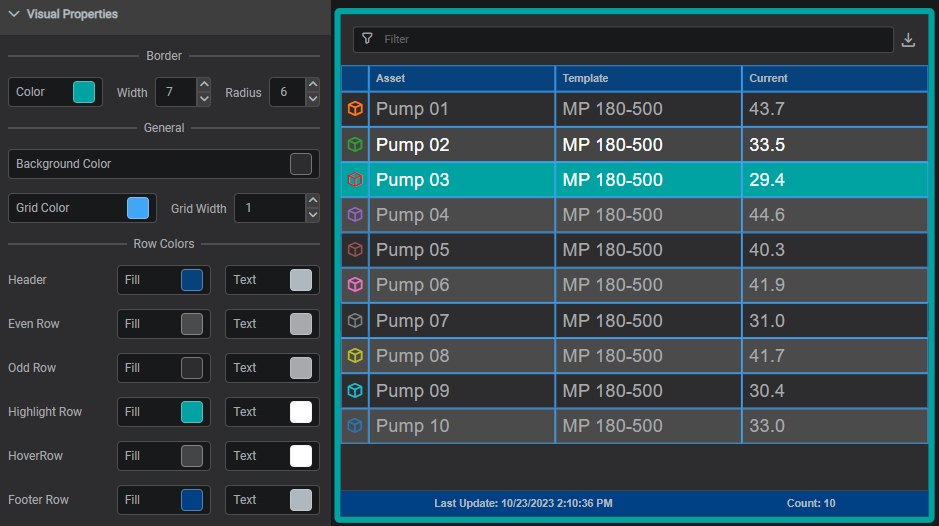Click the 33.5 current value
Screen dimensions: 939x526
[767, 144]
